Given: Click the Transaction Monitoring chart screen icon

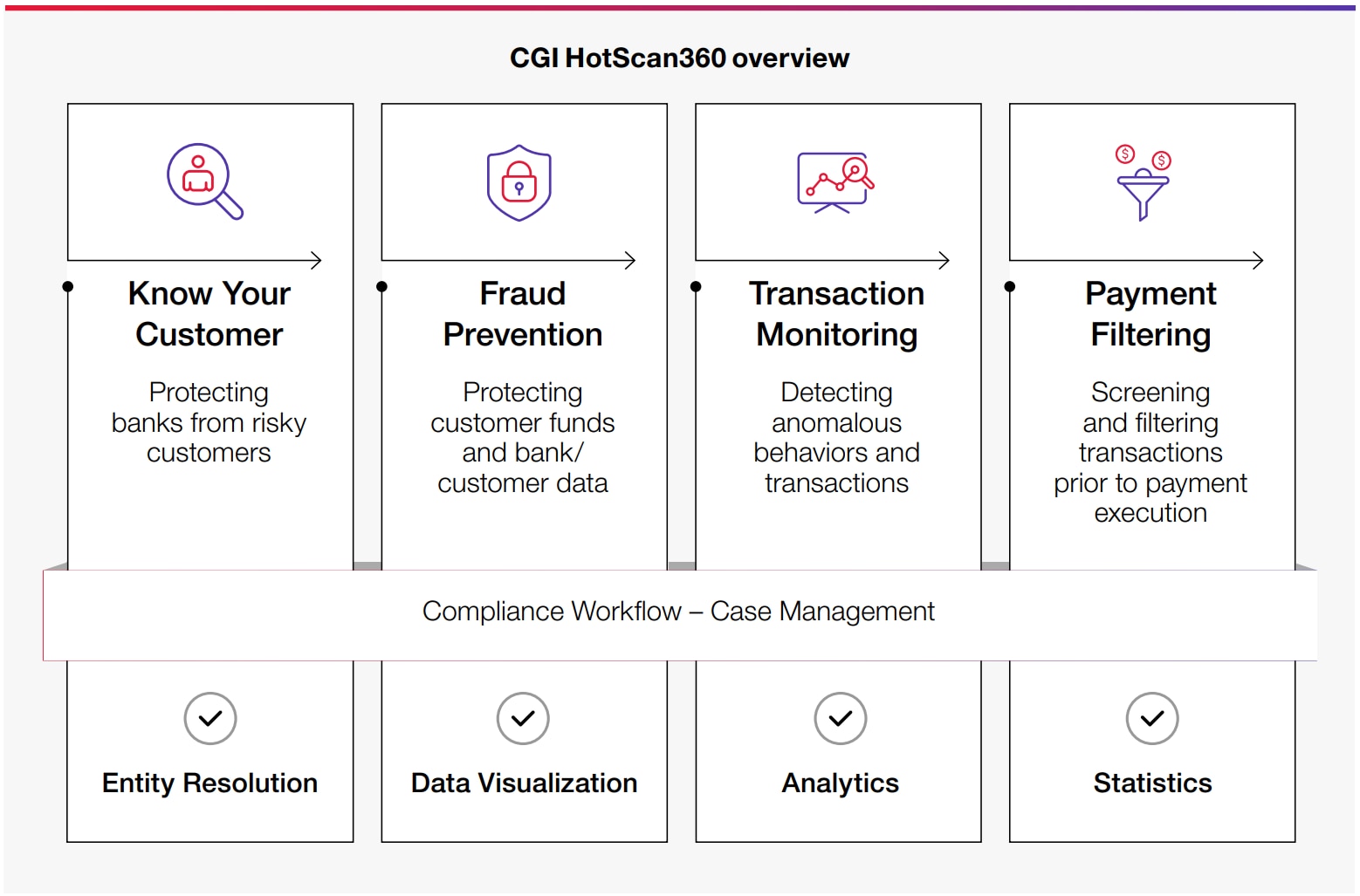Looking at the screenshot, I should click(x=835, y=182).
